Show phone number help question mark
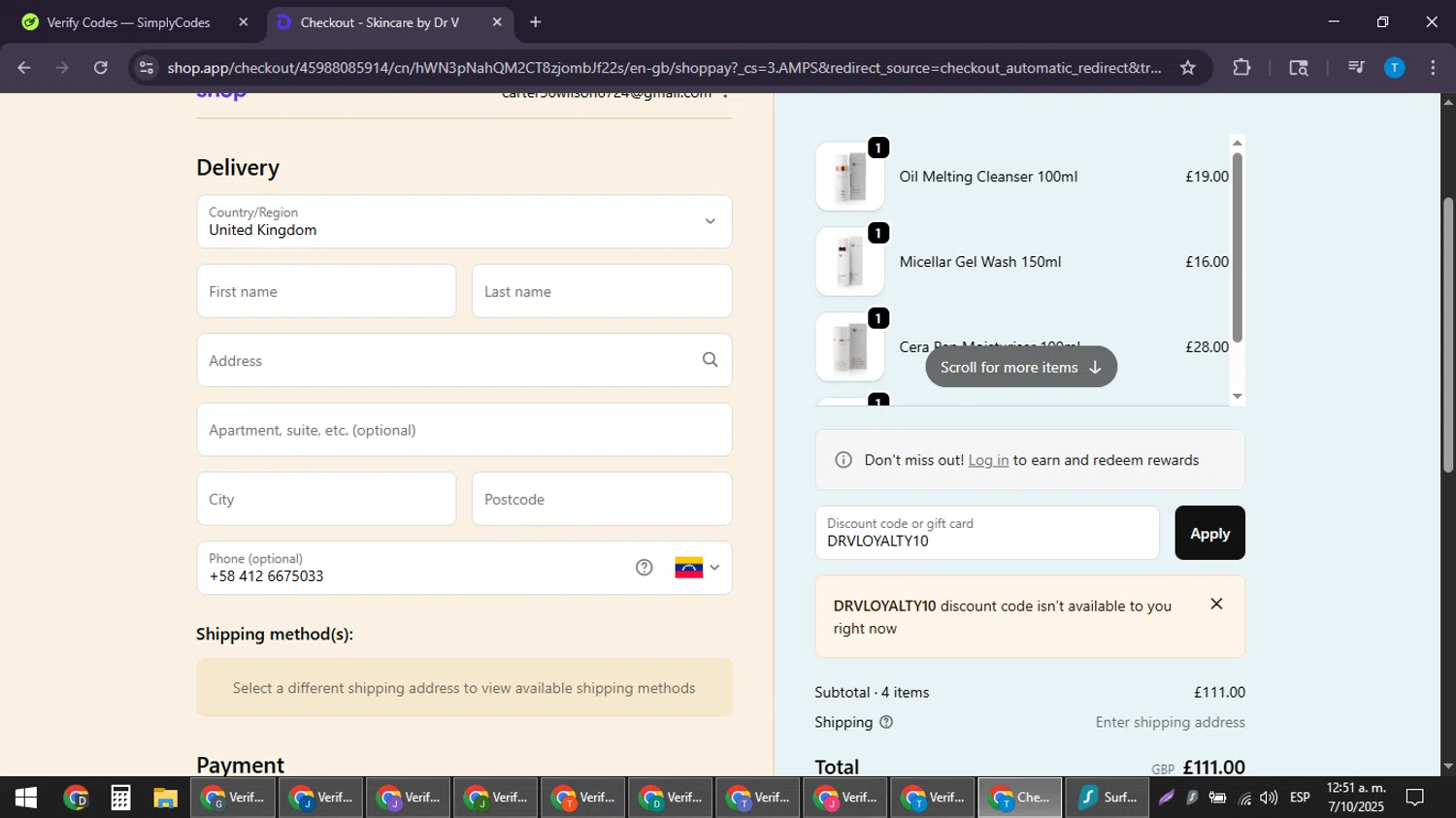Image resolution: width=1456 pixels, height=818 pixels. (x=645, y=568)
